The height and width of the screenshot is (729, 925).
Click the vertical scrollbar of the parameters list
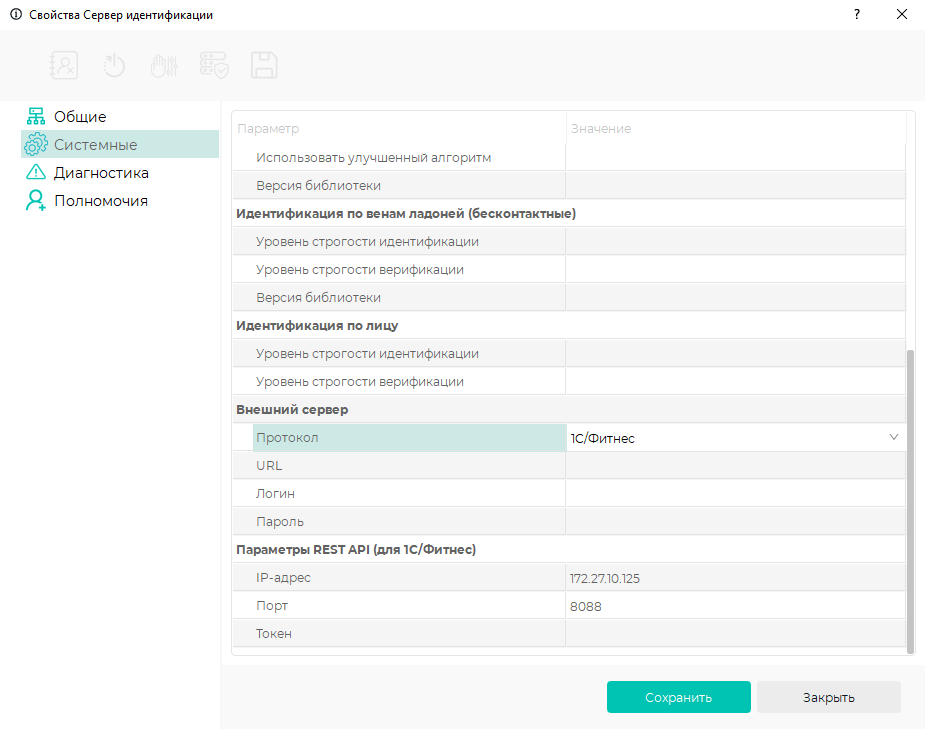910,501
